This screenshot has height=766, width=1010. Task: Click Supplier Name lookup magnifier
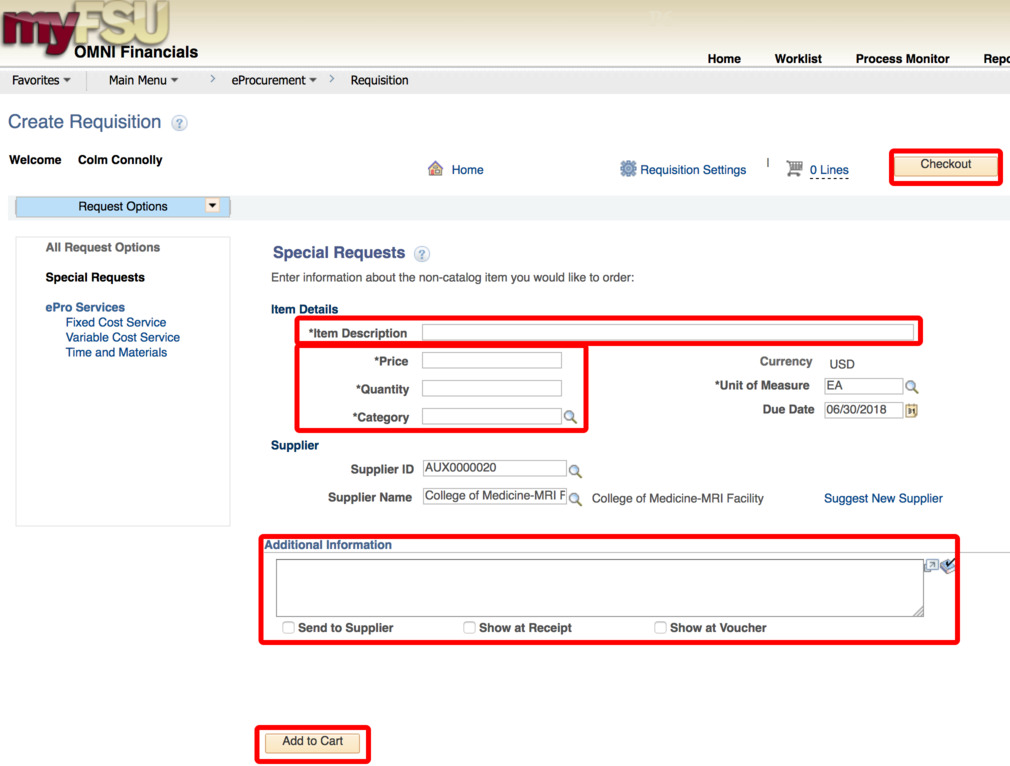[x=575, y=499]
